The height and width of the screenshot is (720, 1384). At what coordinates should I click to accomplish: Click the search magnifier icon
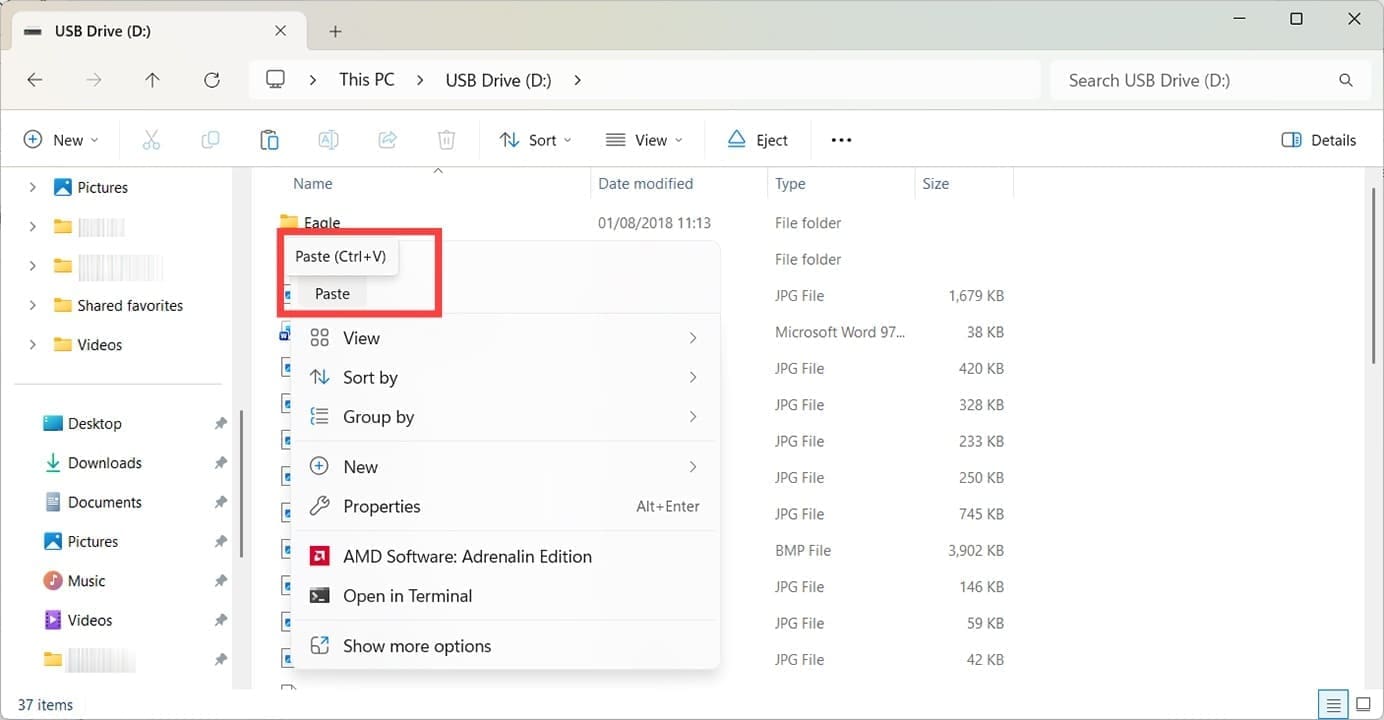pos(1346,80)
